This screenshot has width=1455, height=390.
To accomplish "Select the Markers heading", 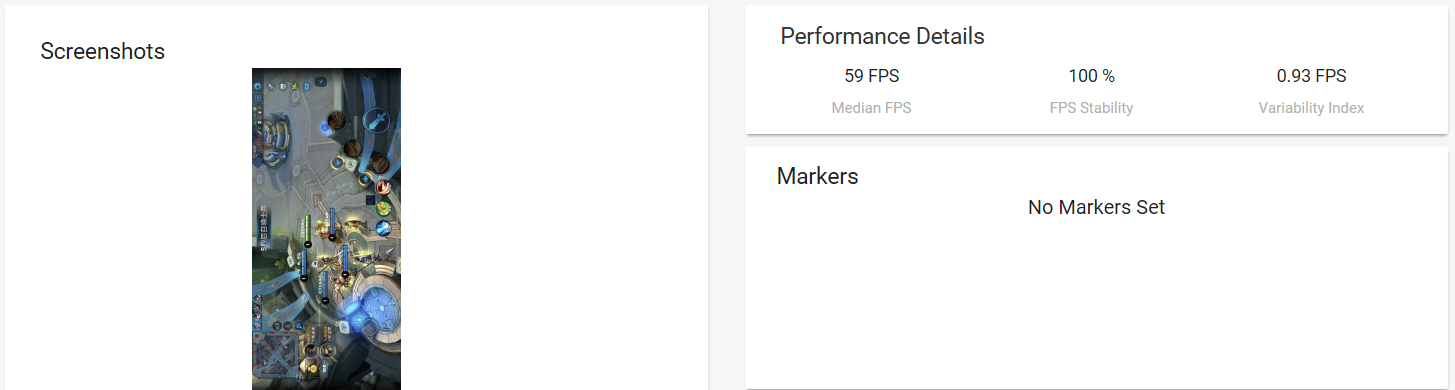I will pyautogui.click(x=817, y=176).
